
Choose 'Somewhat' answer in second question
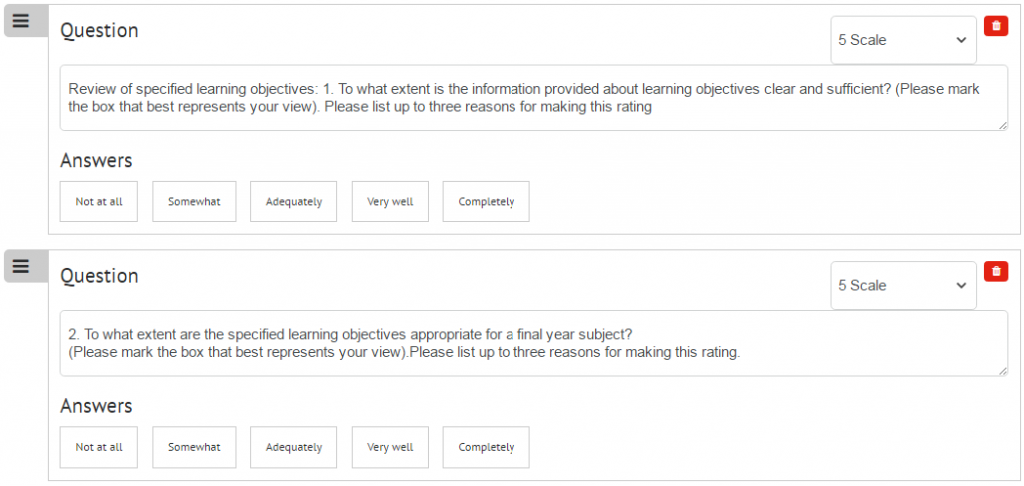(194, 447)
